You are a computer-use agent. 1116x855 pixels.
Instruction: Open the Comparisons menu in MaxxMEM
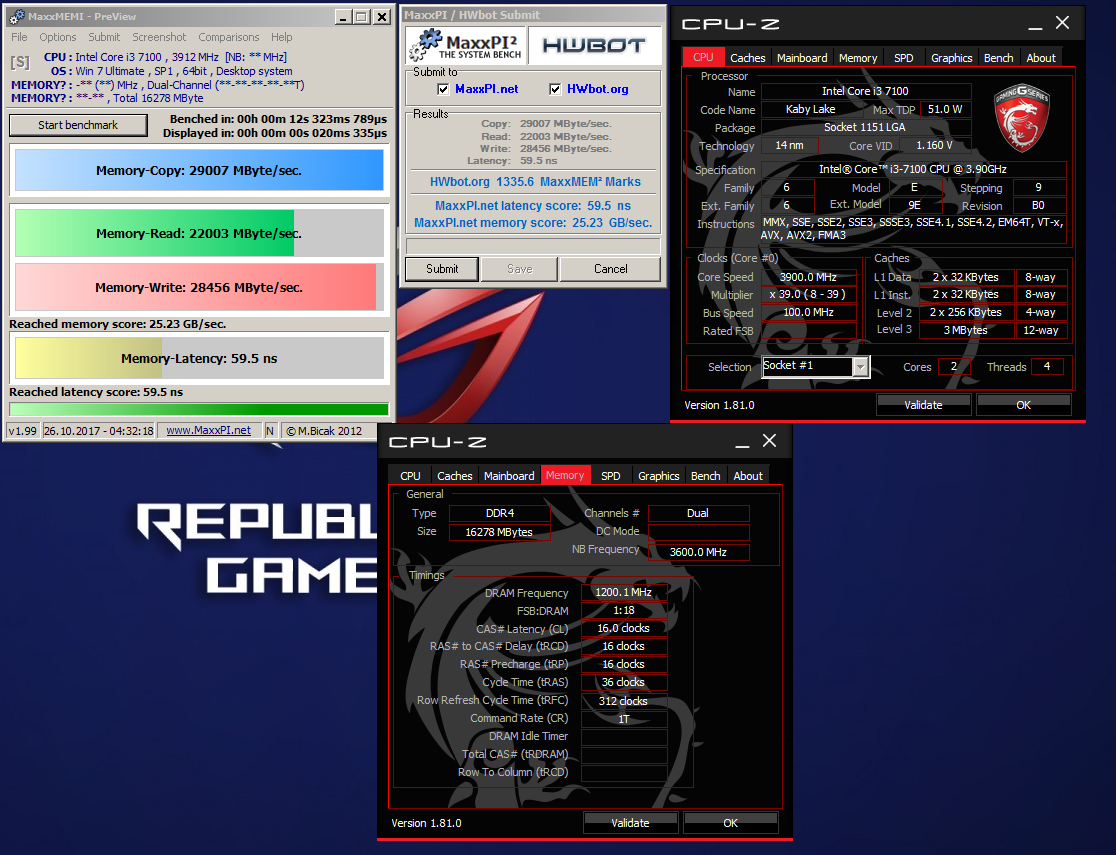(228, 37)
